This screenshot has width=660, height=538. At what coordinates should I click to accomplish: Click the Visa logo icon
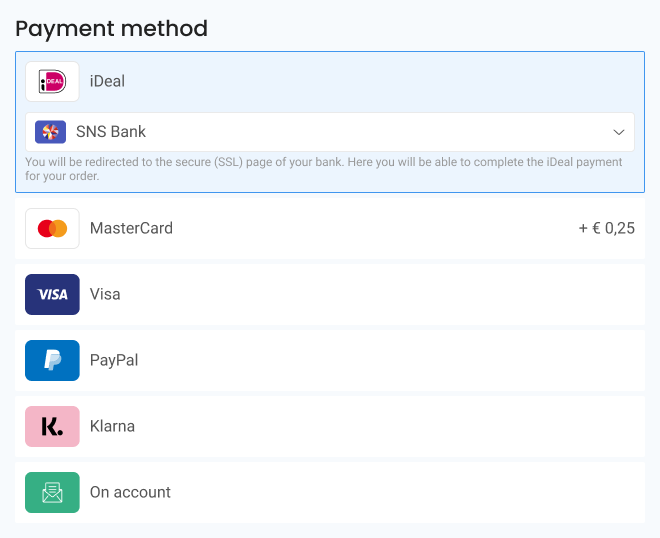(52, 294)
